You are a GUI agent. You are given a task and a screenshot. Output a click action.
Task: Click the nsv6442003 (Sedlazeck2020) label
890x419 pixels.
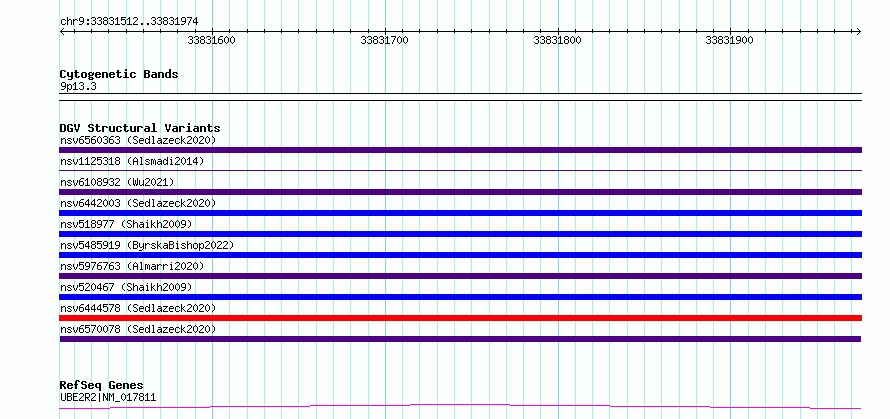pyautogui.click(x=138, y=203)
